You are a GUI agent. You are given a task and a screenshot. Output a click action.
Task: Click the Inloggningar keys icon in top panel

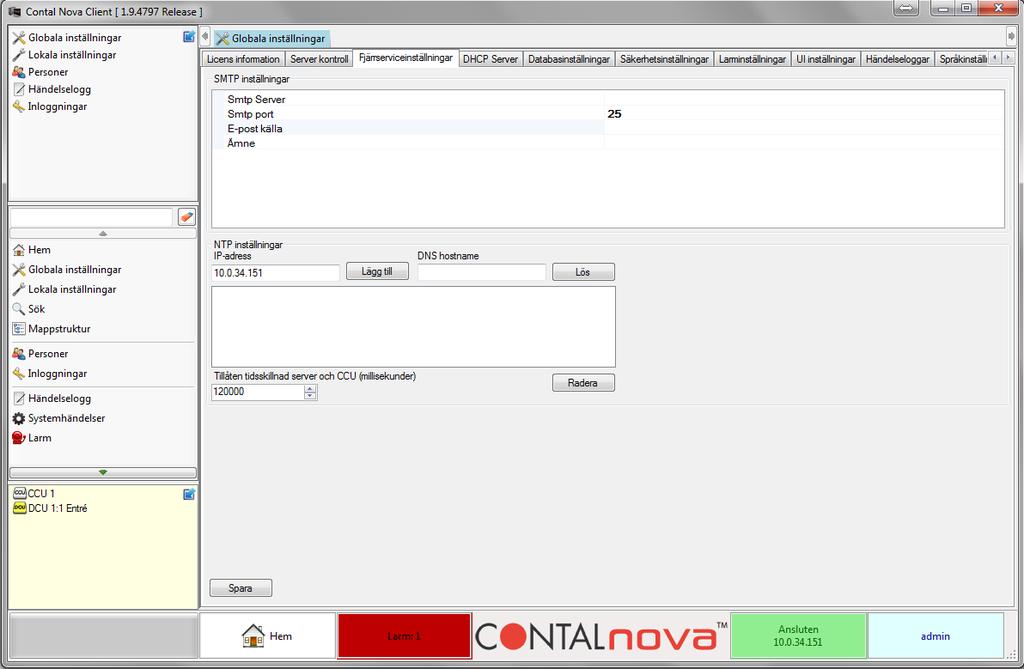click(x=19, y=106)
